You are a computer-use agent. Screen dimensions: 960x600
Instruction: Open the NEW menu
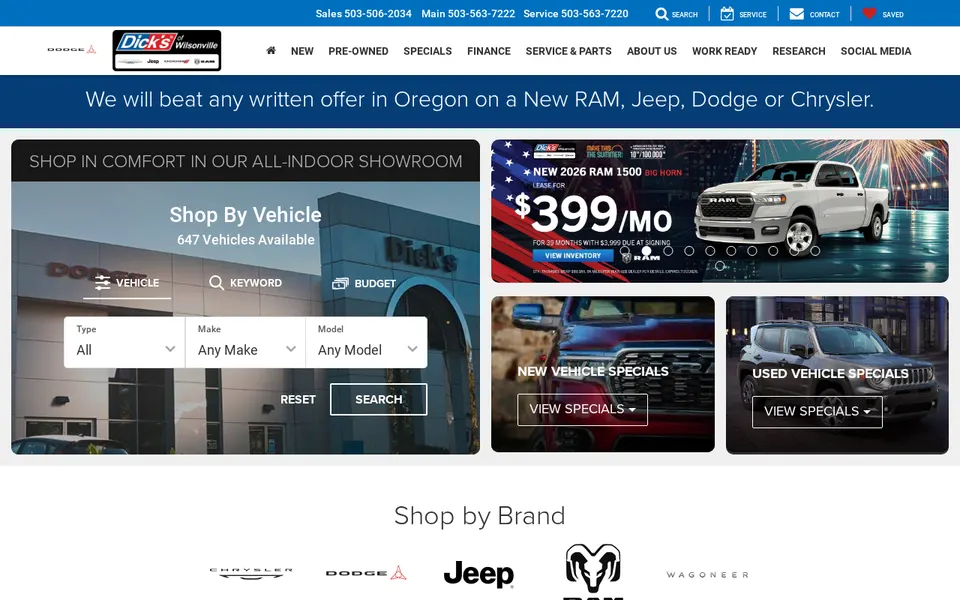pyautogui.click(x=302, y=51)
